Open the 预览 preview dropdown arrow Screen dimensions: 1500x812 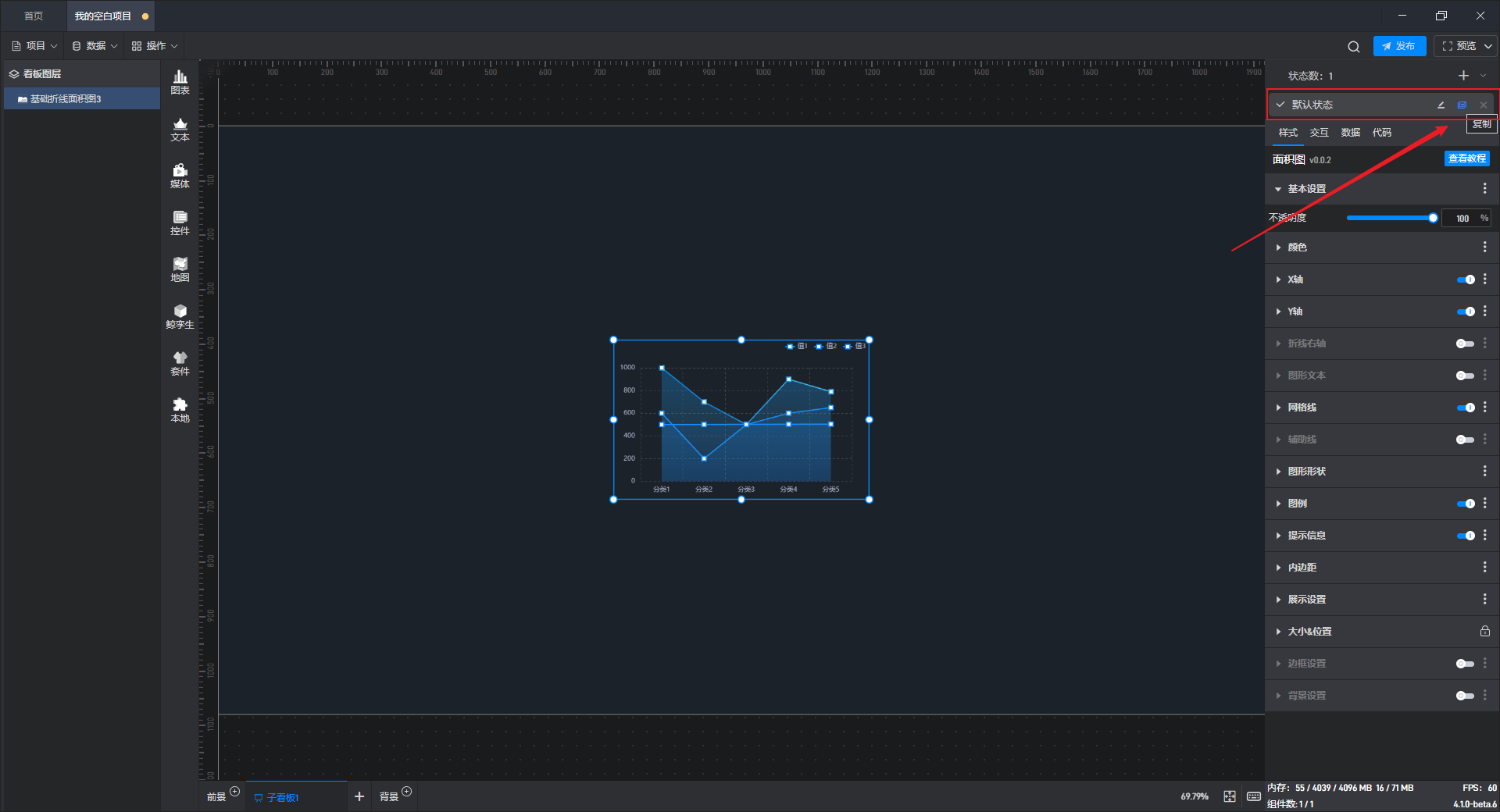[x=1488, y=46]
